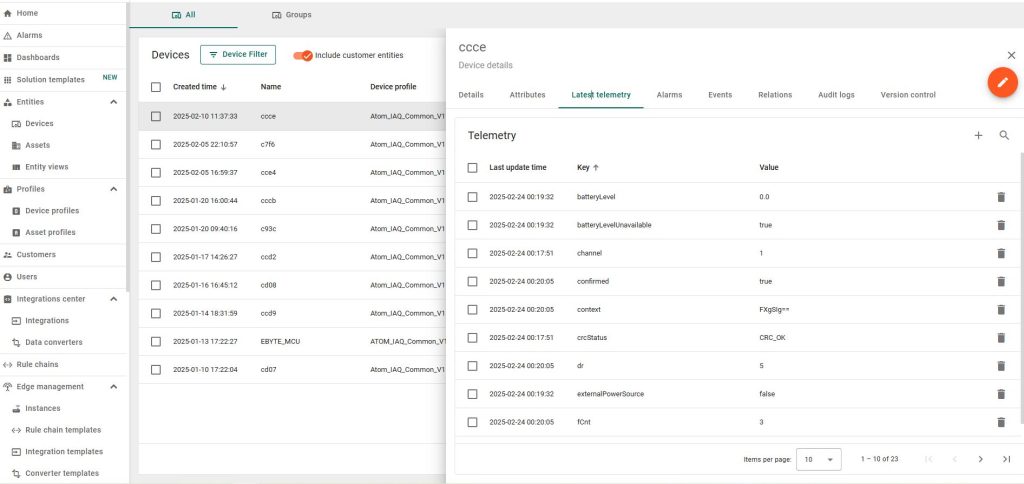The image size is (1024, 484).
Task: Click the add telemetry plus icon
Action: [x=978, y=135]
